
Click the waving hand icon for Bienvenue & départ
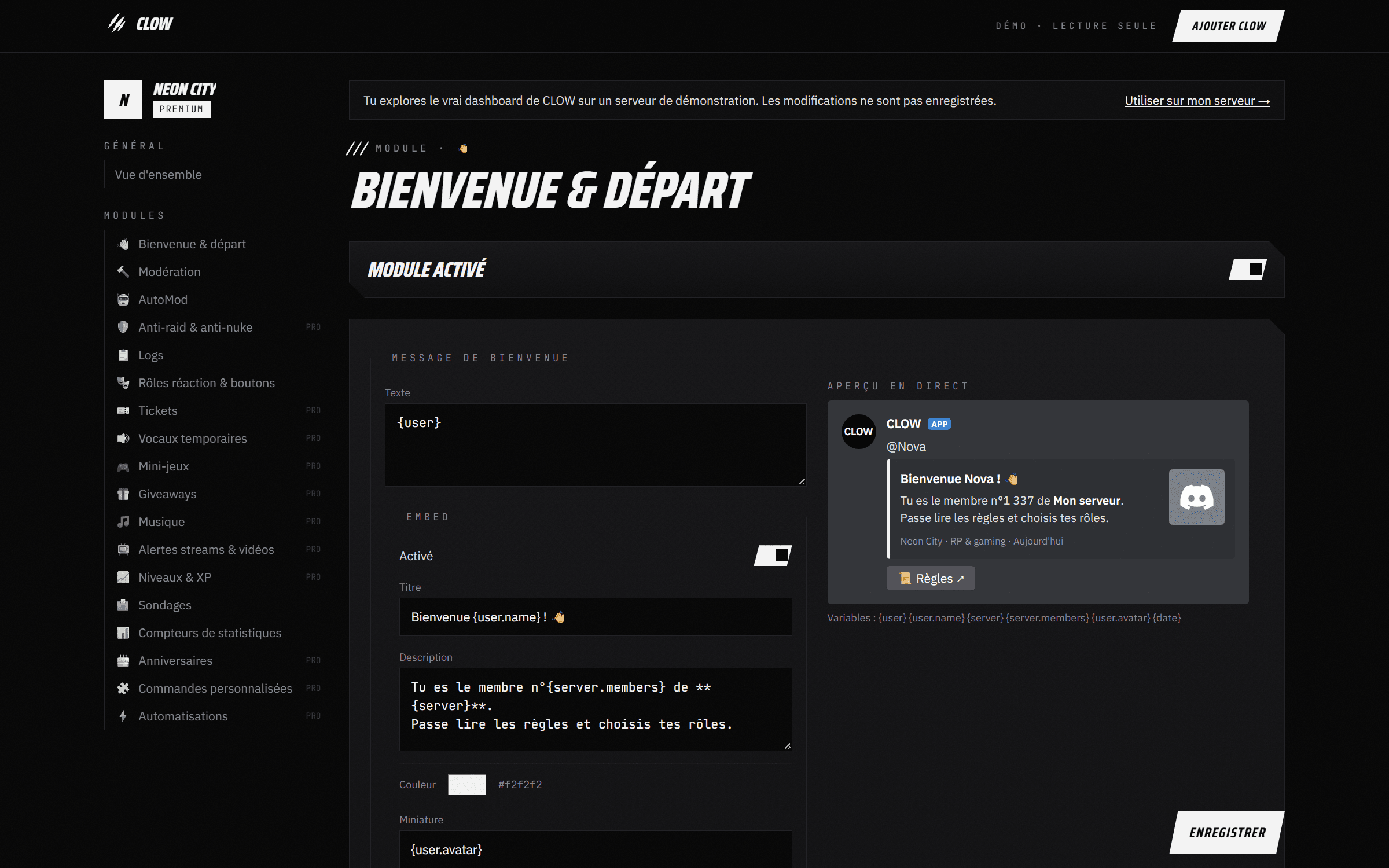(x=123, y=244)
